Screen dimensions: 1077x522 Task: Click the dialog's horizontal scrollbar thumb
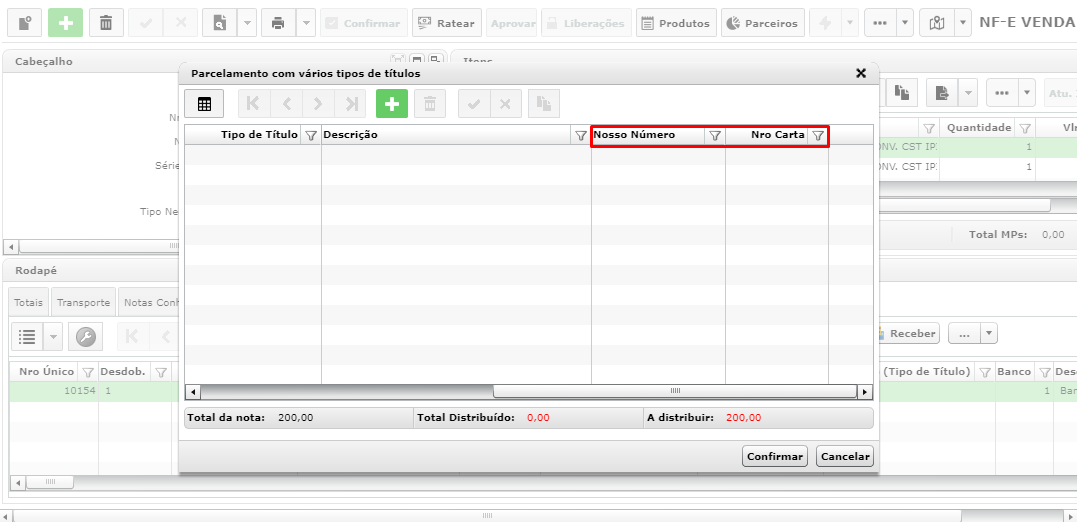(674, 392)
